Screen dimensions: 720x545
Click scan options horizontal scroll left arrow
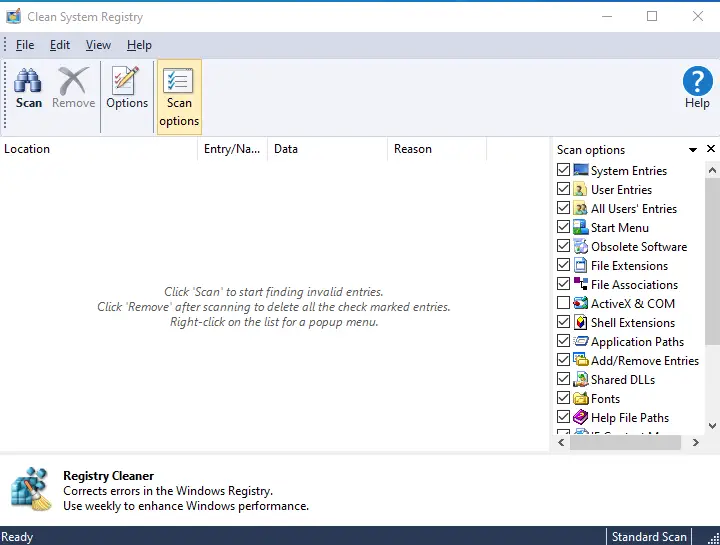click(x=561, y=443)
